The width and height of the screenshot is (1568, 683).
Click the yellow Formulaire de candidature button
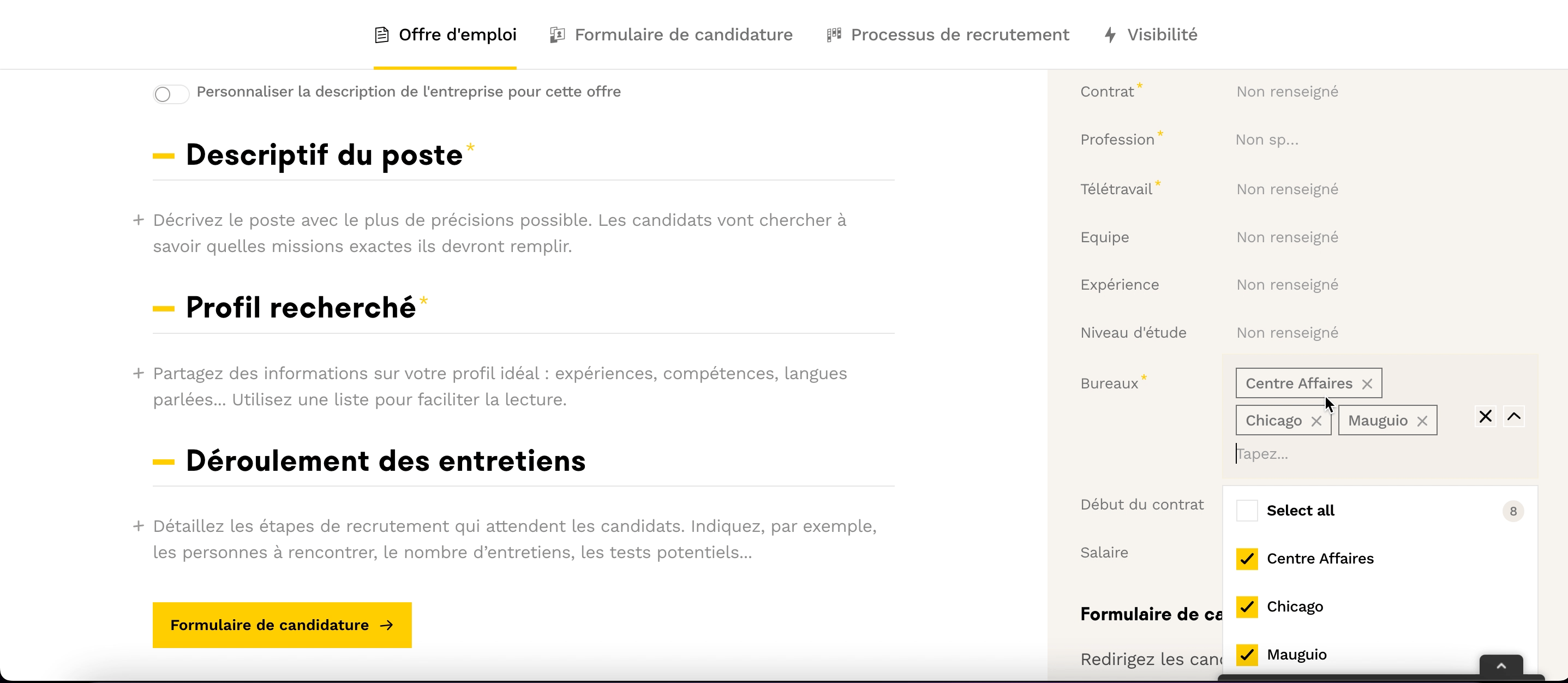282,625
